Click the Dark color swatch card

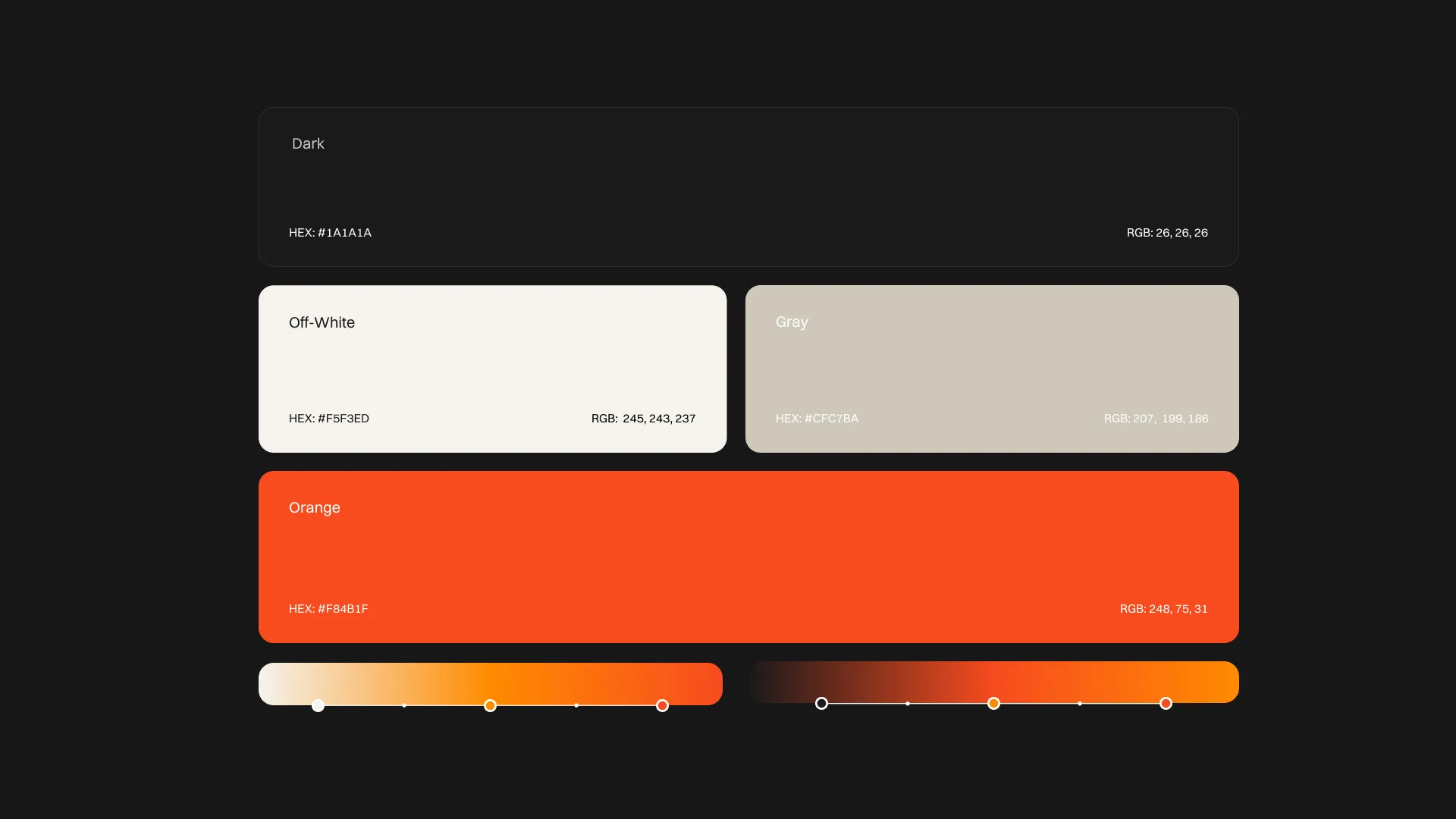[748, 187]
